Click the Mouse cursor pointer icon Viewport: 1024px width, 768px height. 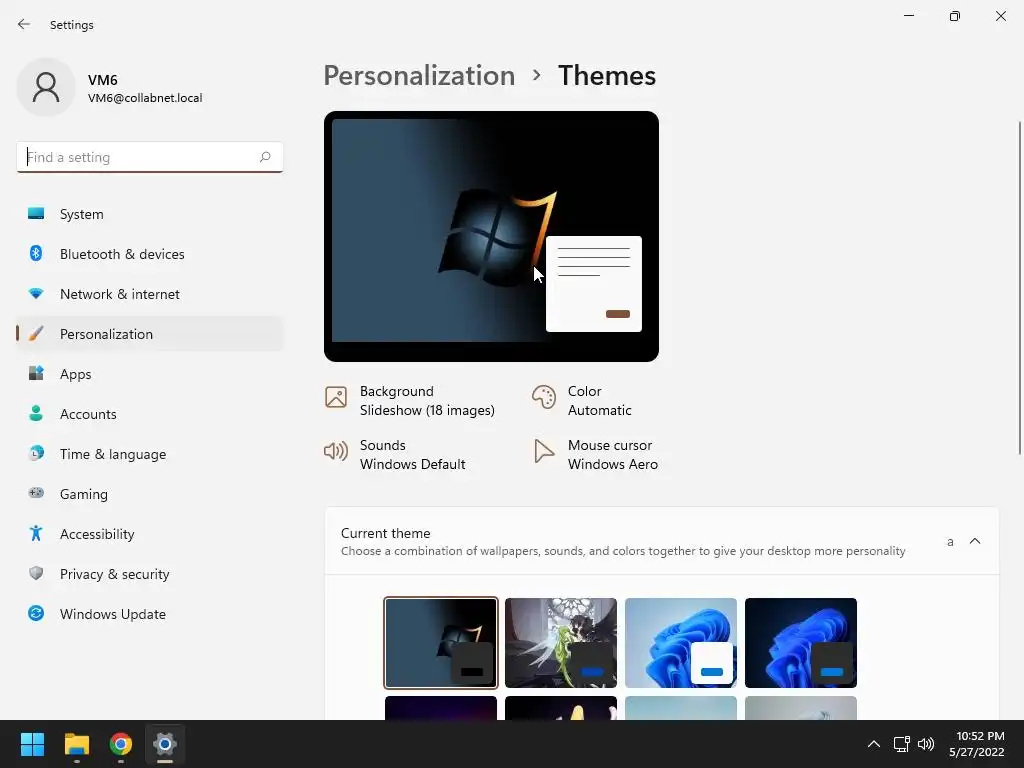543,451
